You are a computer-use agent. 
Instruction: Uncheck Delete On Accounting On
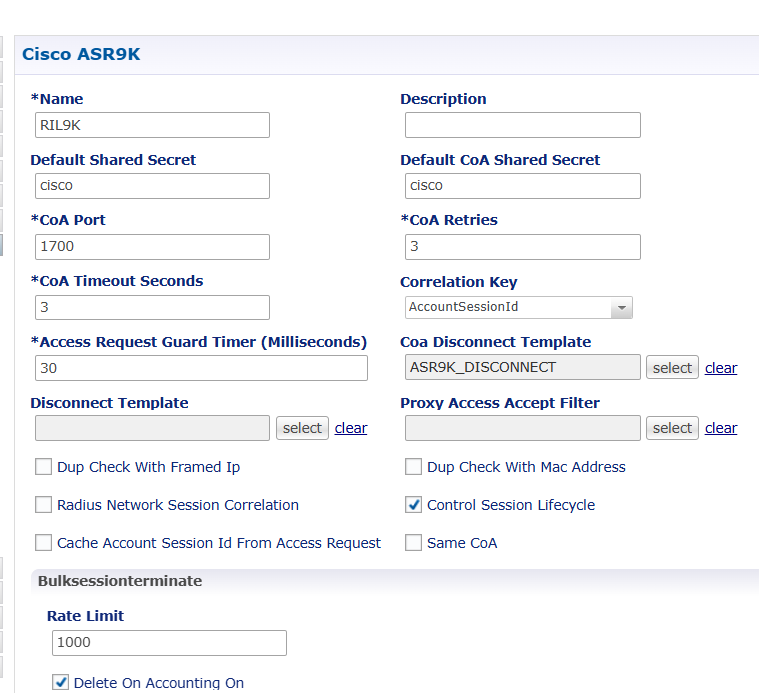[61, 682]
